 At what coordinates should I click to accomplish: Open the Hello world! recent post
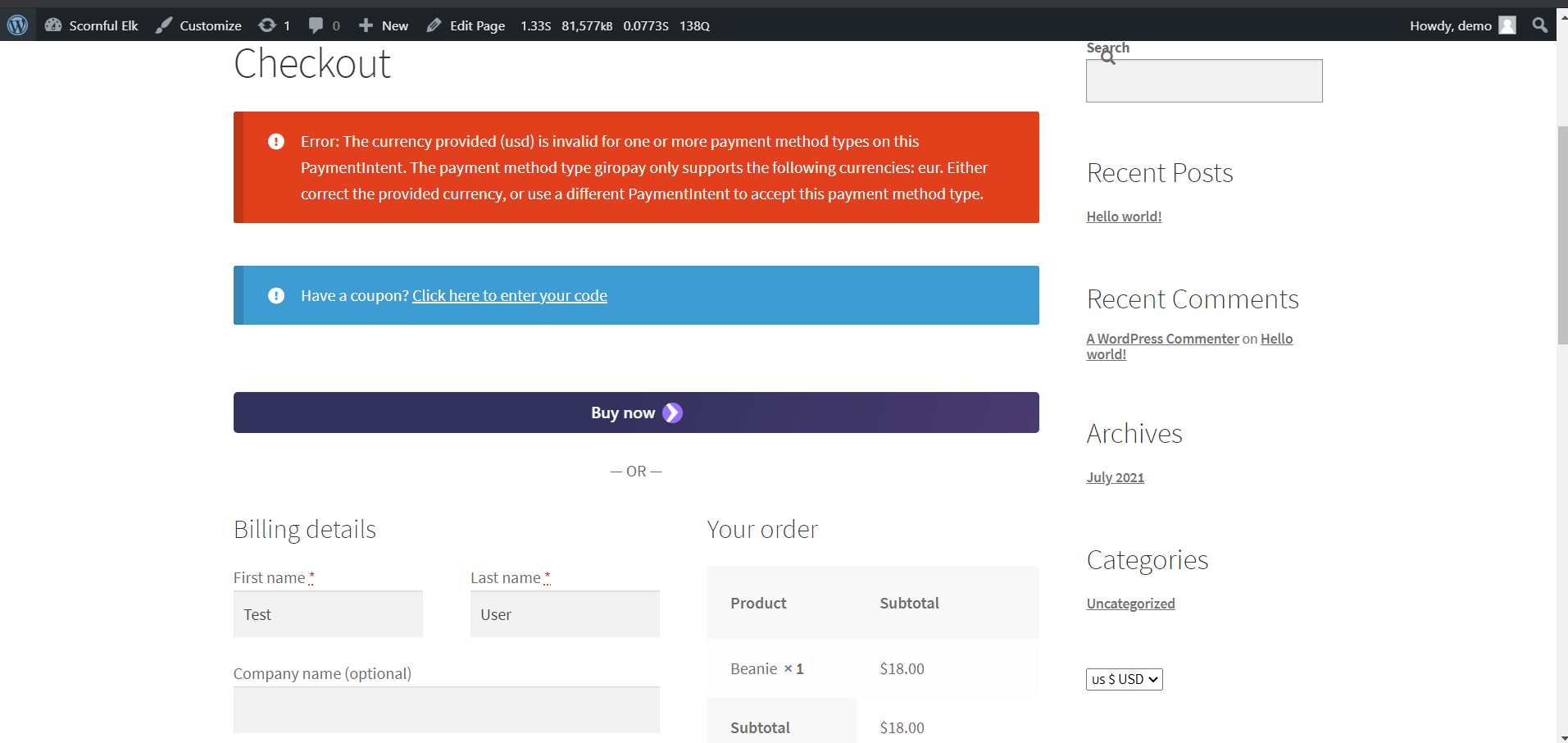pos(1123,216)
